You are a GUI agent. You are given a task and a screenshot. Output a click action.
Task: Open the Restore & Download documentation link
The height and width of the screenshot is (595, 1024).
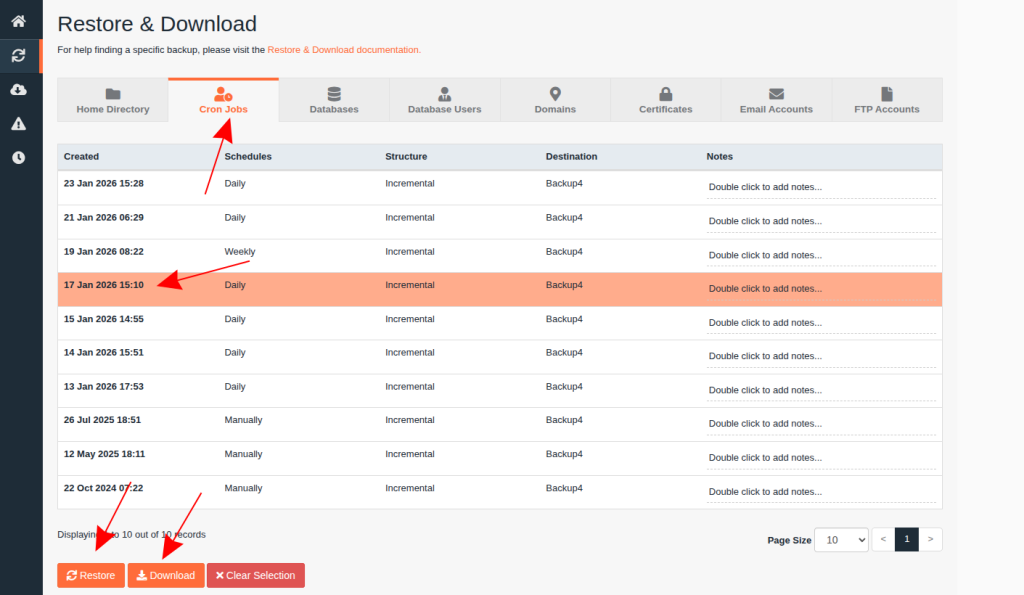tap(344, 50)
